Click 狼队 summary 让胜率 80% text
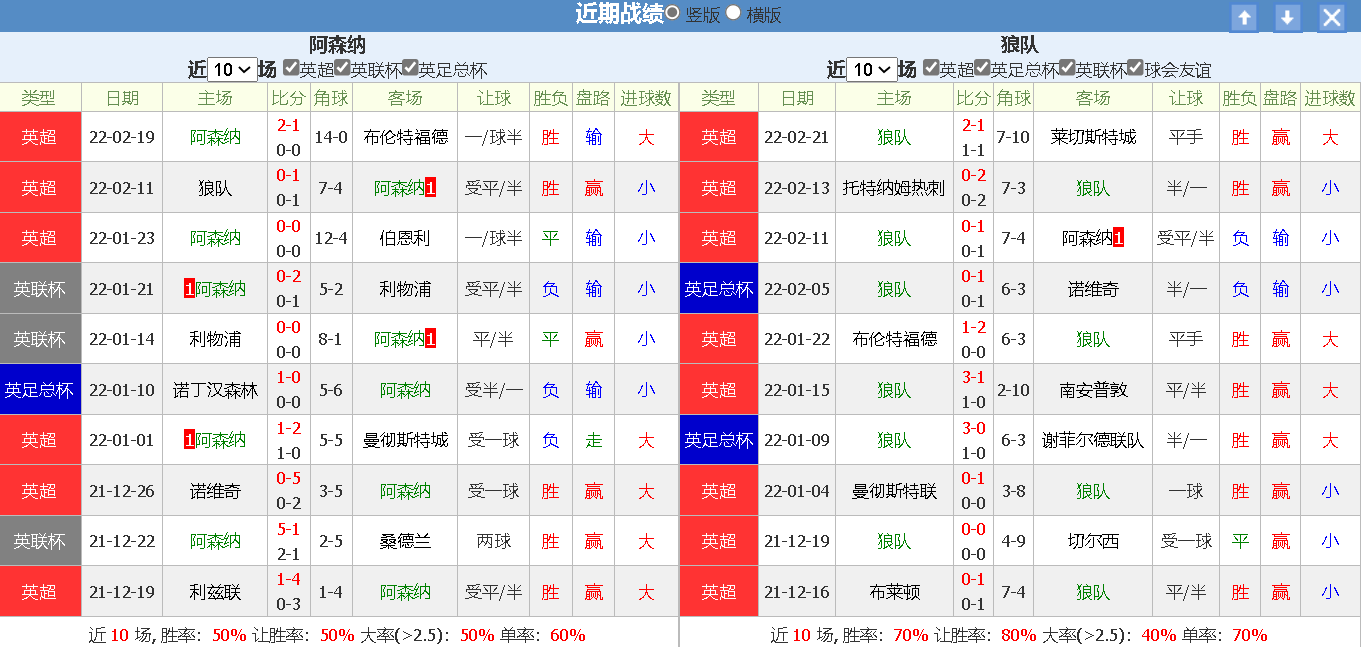 (983, 635)
